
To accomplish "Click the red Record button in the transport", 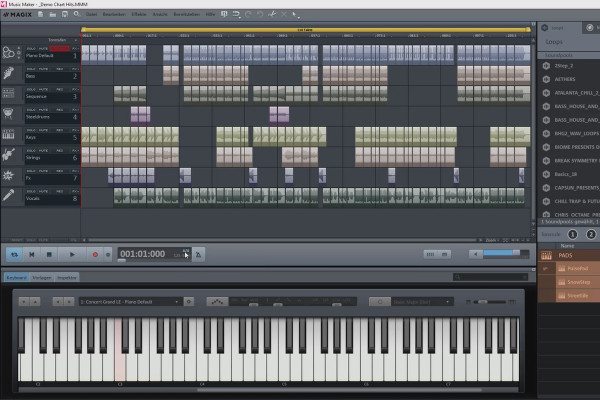I will (x=95, y=255).
